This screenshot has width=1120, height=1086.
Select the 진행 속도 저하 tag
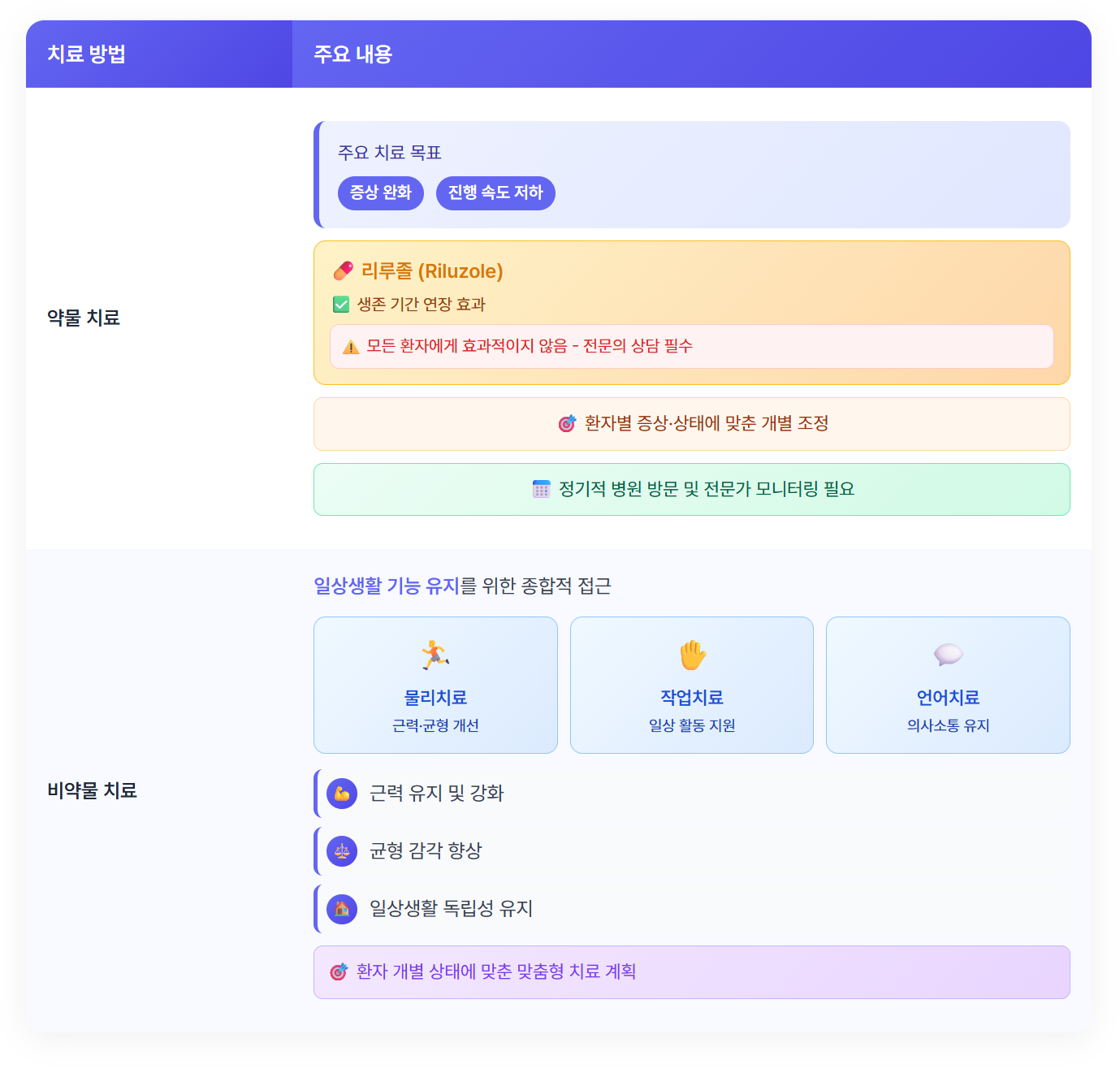tap(495, 193)
